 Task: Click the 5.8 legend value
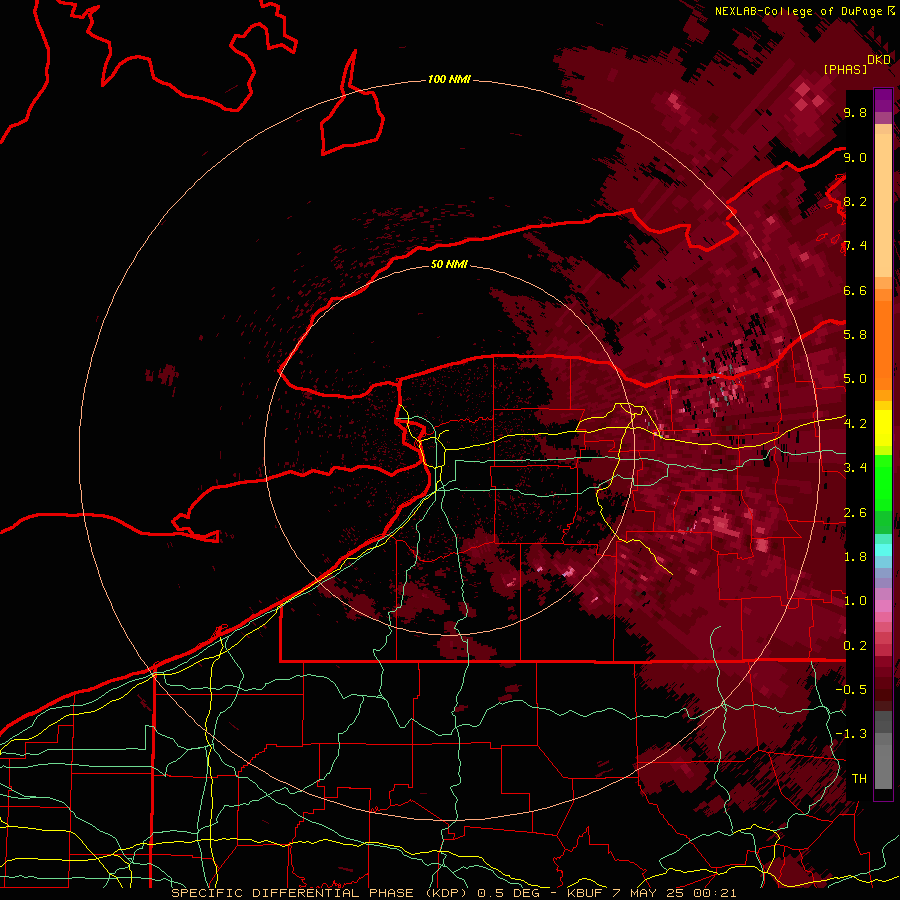pos(855,335)
